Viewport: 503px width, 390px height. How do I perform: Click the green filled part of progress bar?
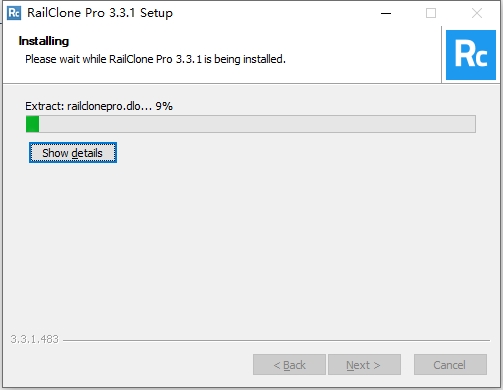tap(33, 124)
